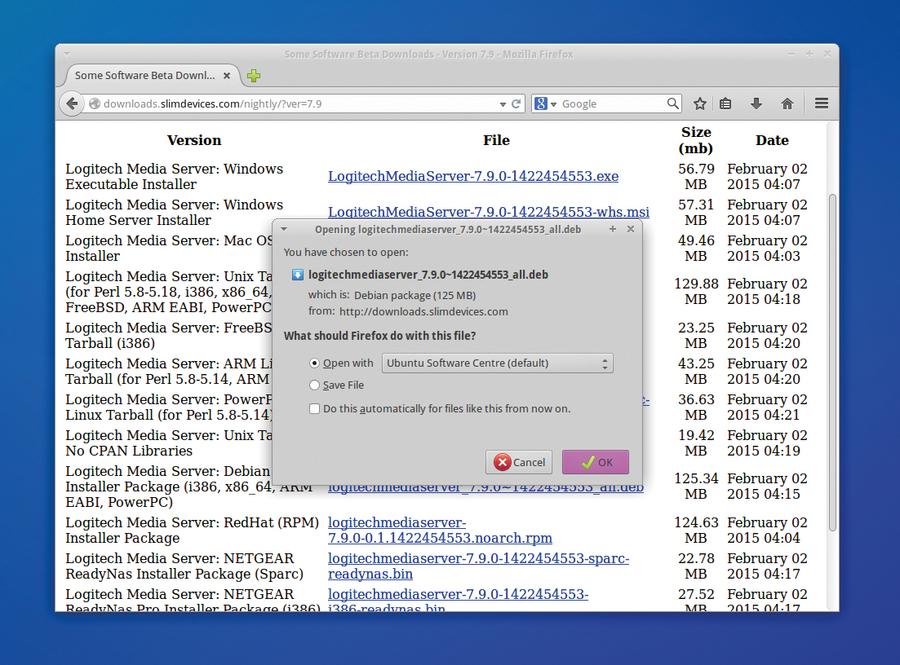900x665 pixels.
Task: Select the Open with radio button
Action: pyautogui.click(x=314, y=363)
